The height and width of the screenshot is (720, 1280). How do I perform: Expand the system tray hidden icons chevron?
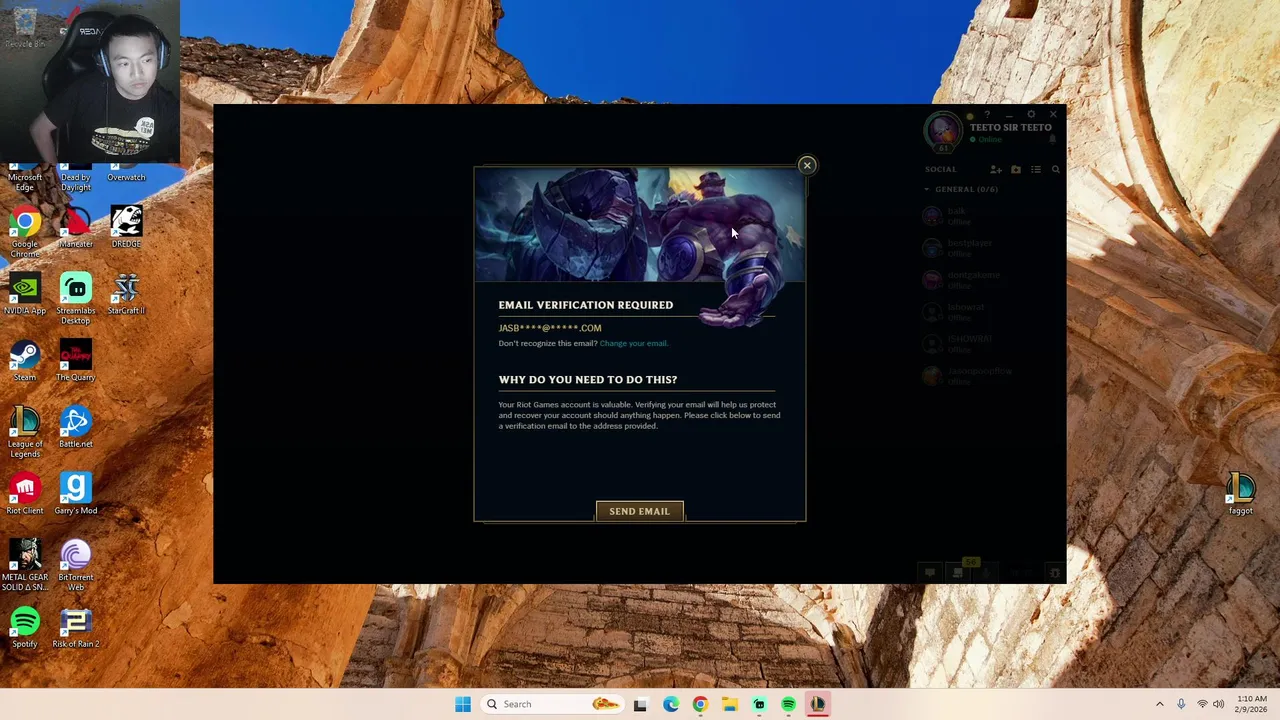(x=1160, y=704)
